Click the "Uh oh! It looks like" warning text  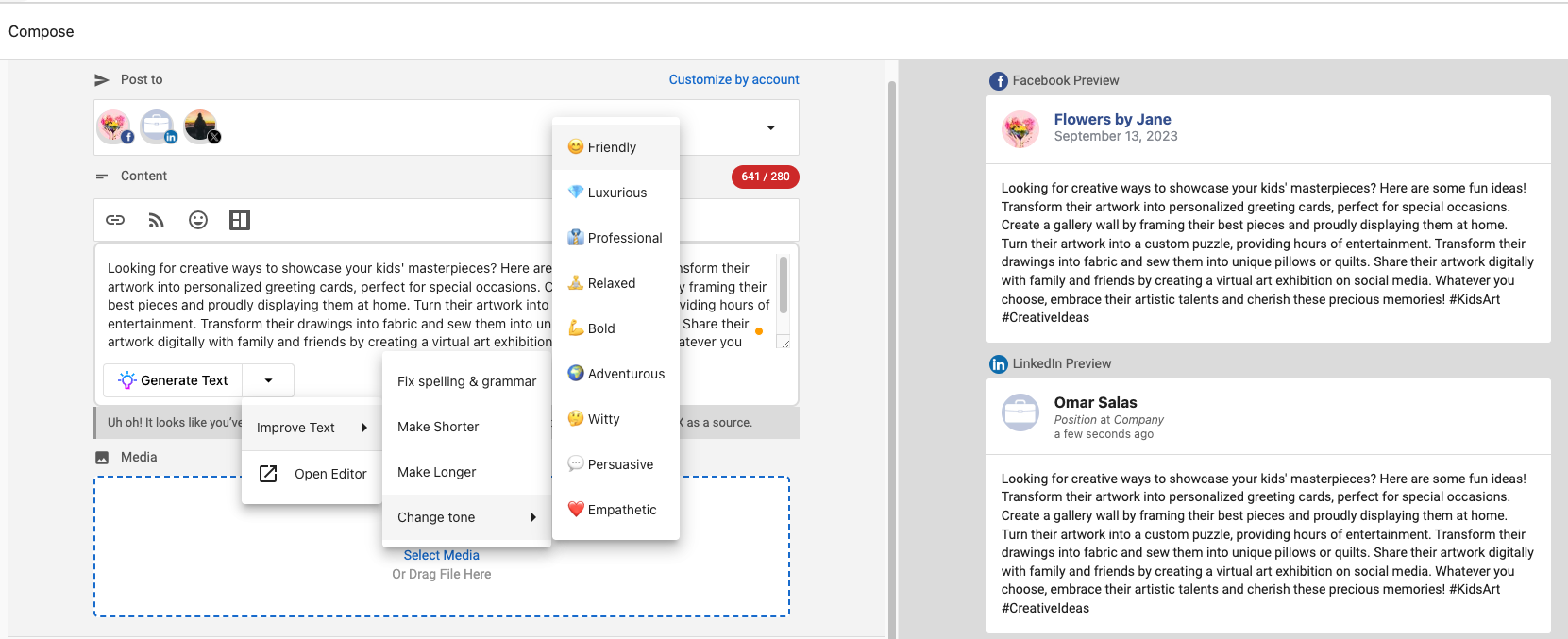tap(175, 423)
